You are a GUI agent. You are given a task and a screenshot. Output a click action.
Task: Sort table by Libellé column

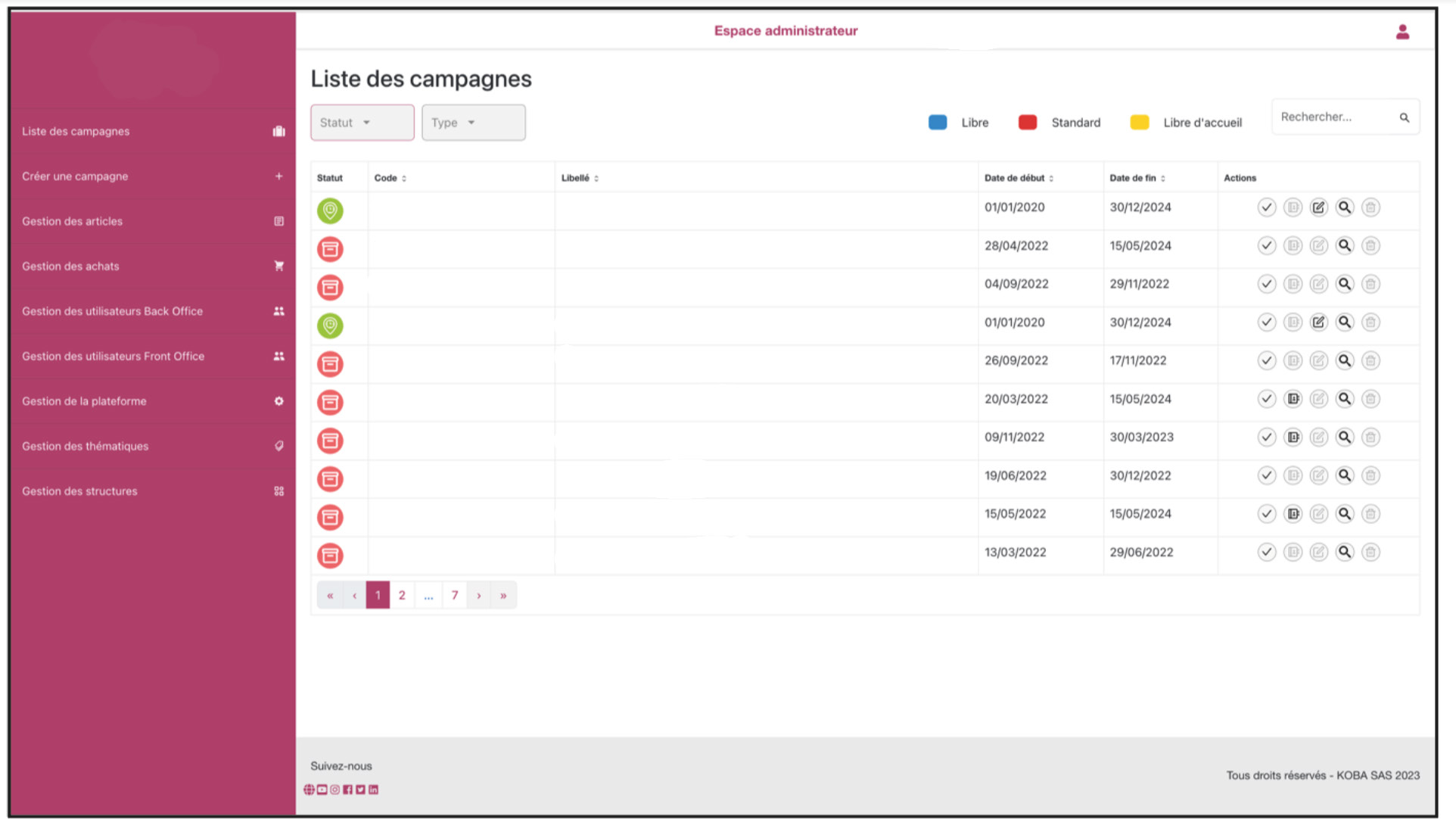(580, 178)
